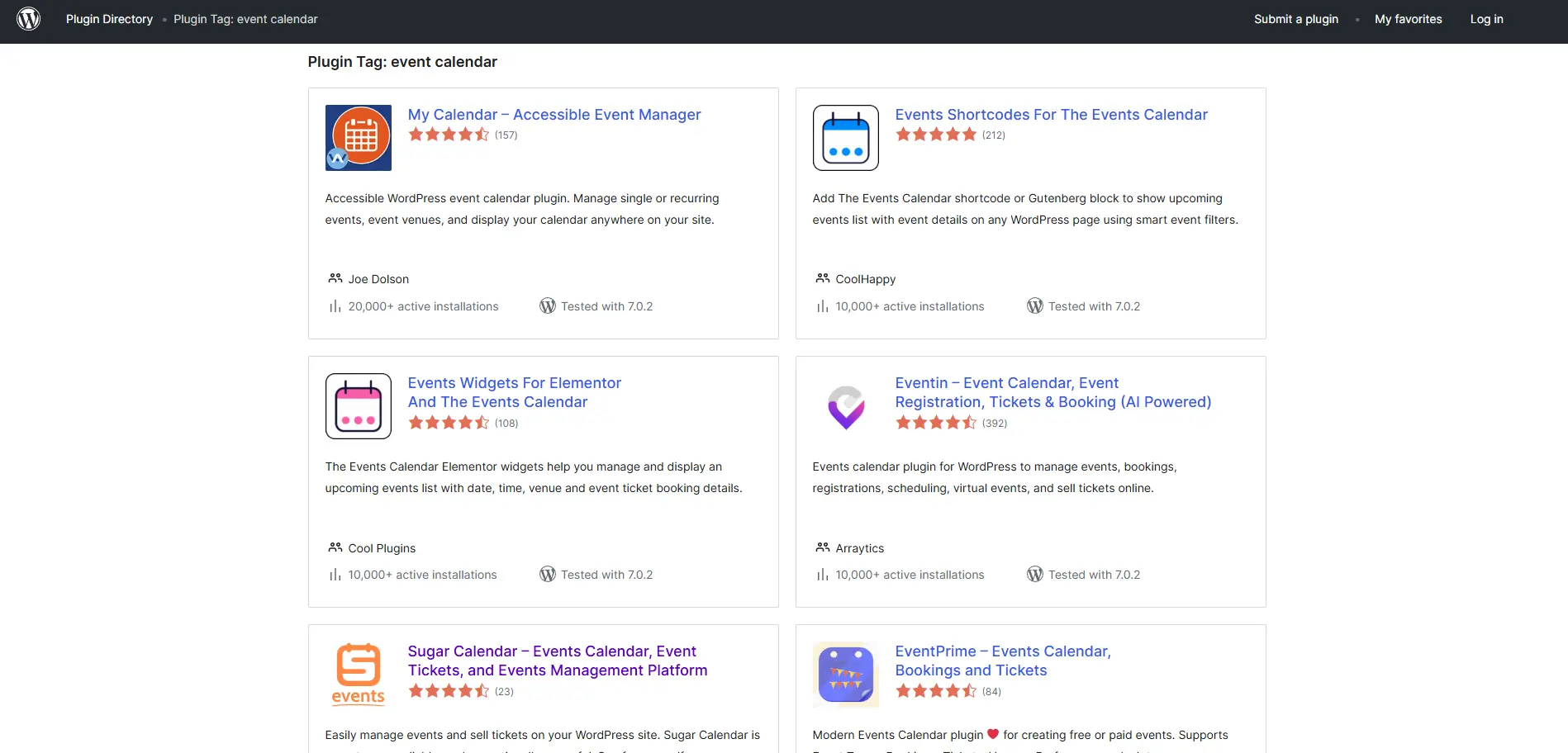Click the (84) review count
The height and width of the screenshot is (753, 1568).
pos(991,692)
